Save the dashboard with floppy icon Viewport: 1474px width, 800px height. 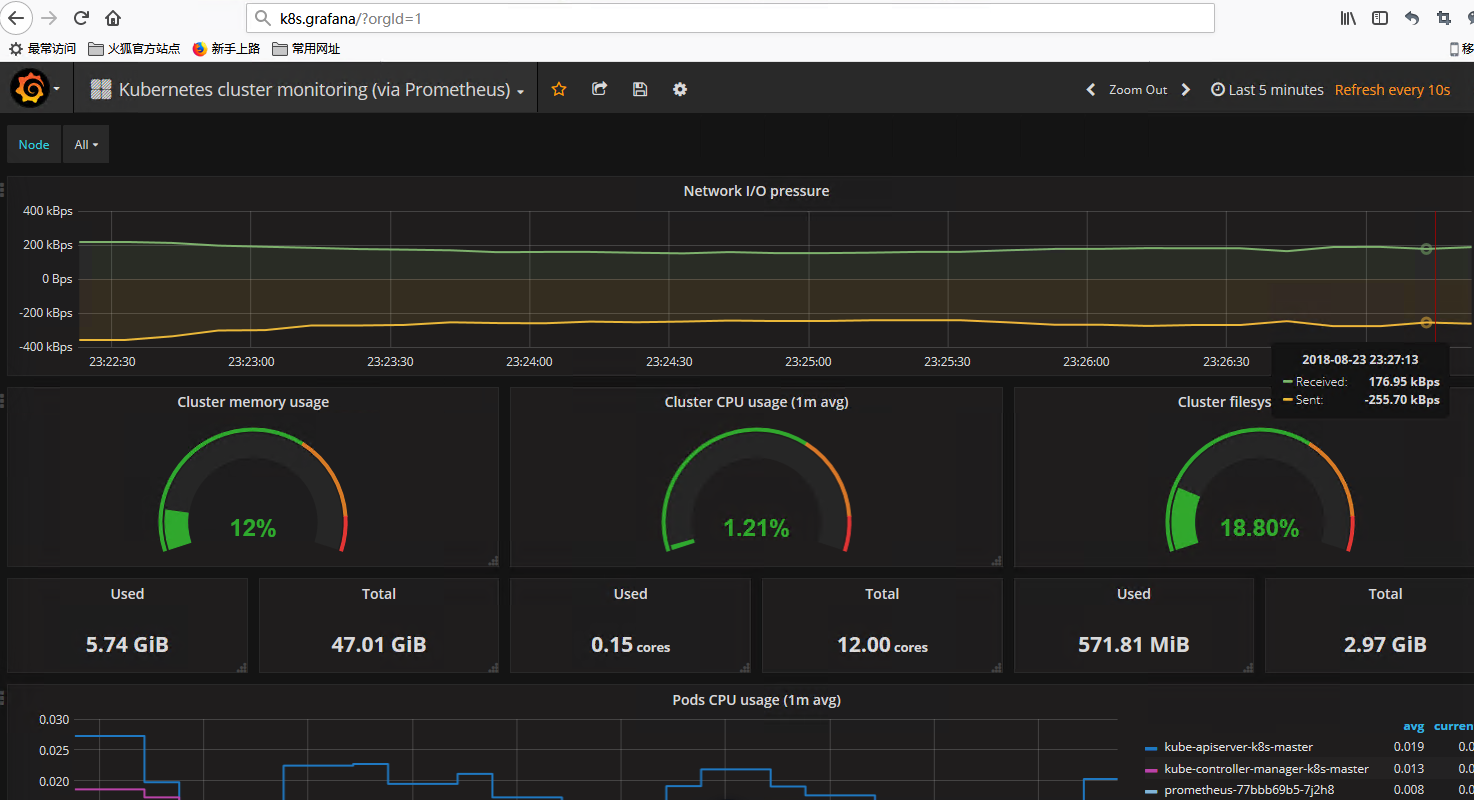640,89
